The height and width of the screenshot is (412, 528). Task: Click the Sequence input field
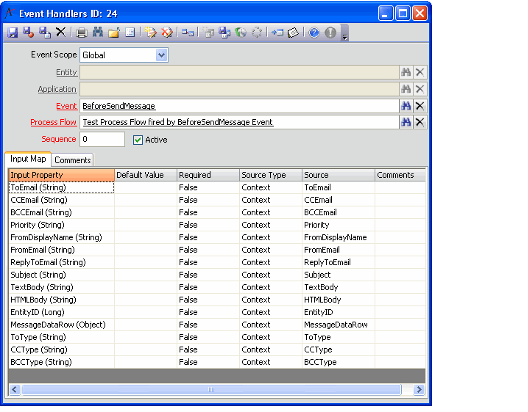102,139
